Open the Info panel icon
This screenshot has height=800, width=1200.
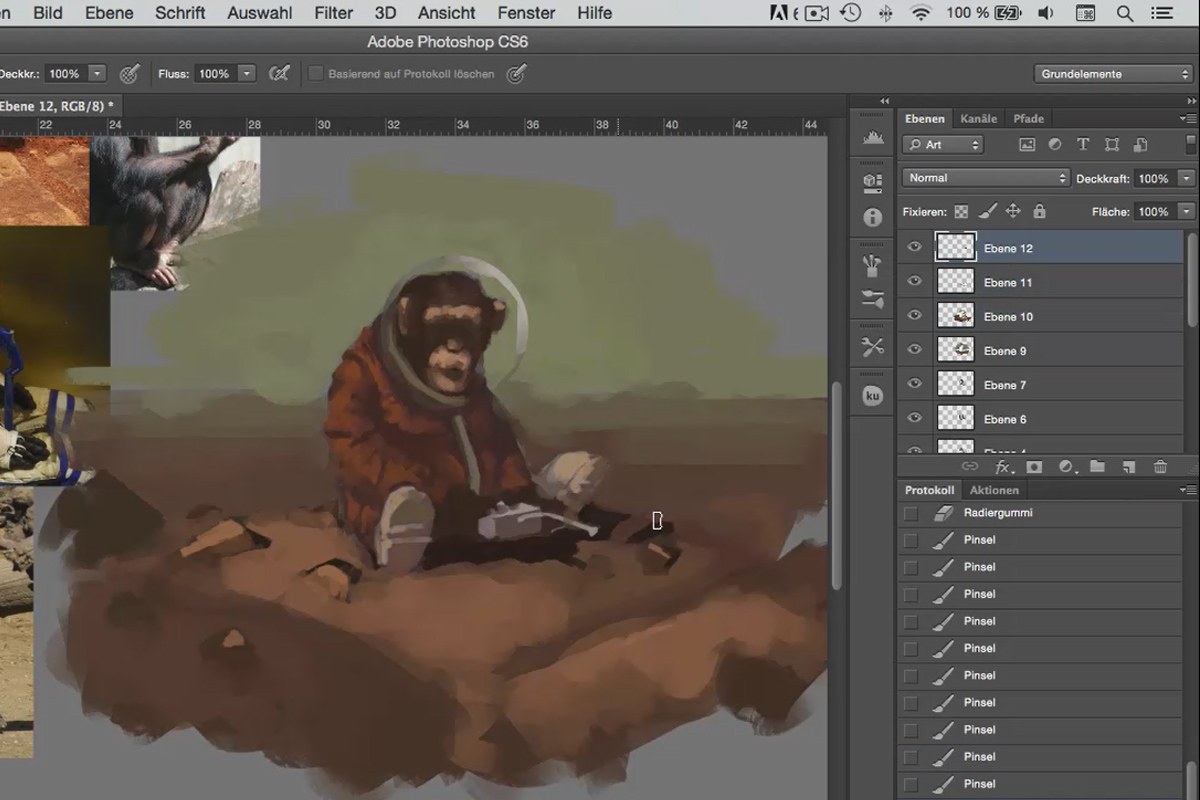click(872, 217)
